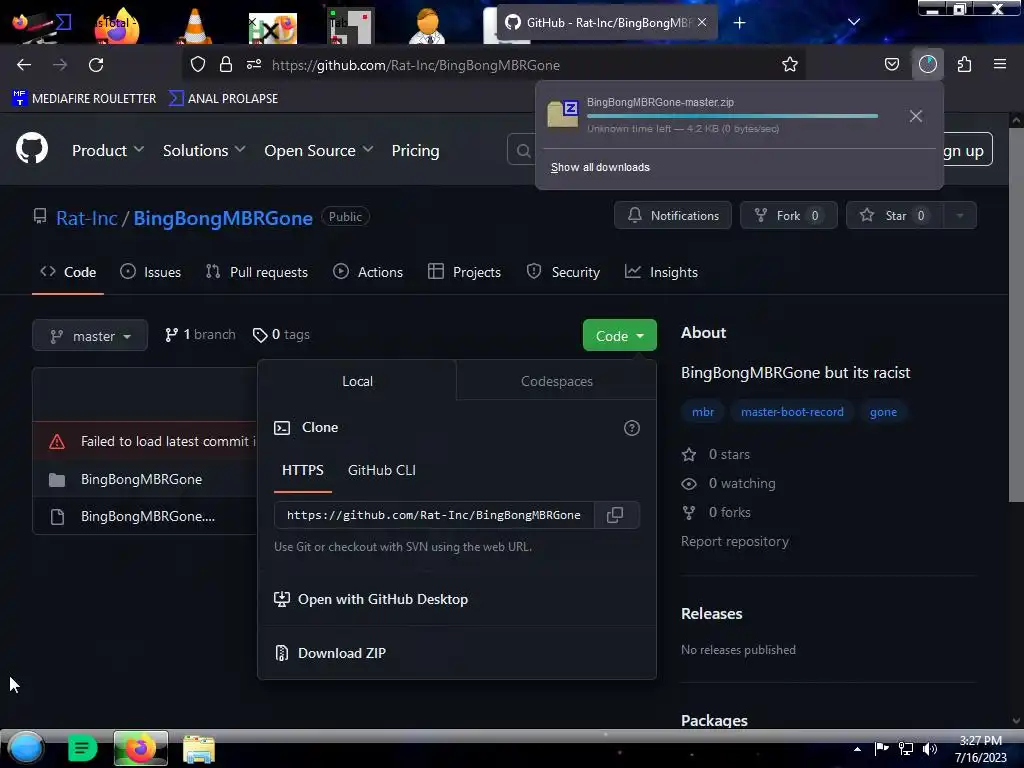Screen dimensions: 1024x768
Task: Open the Security tab
Action: (x=563, y=272)
